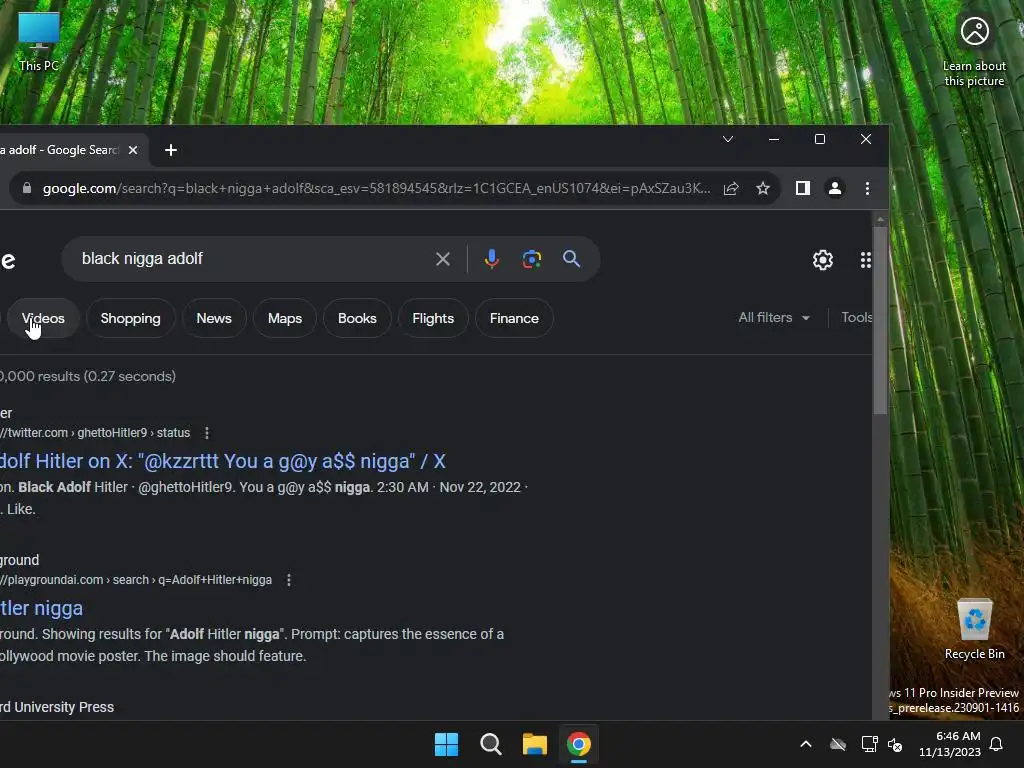Click the page vertical scrollbar thumb
The width and height of the screenshot is (1024, 768).
coord(880,320)
